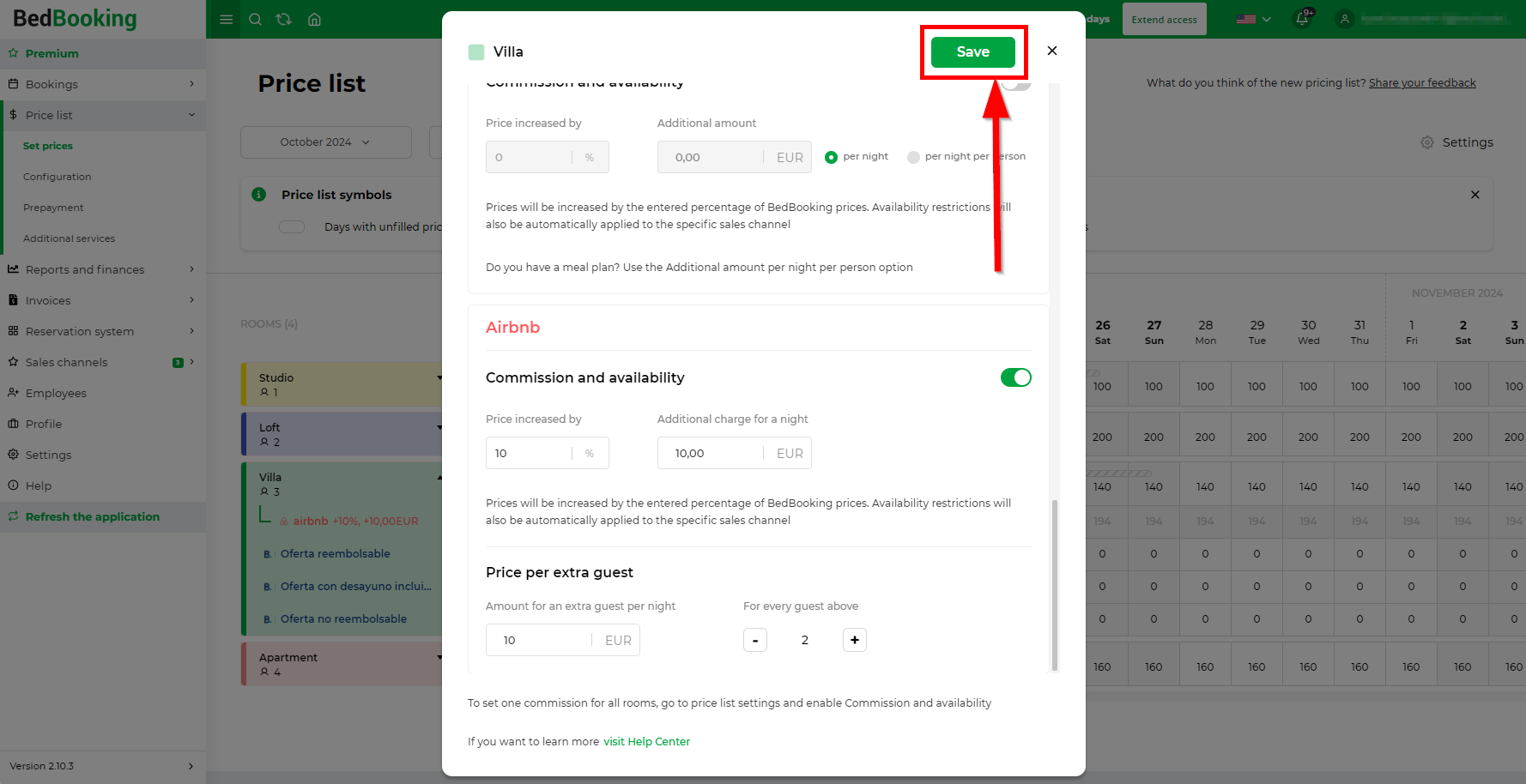Click the Refresh the application icon

click(x=14, y=516)
